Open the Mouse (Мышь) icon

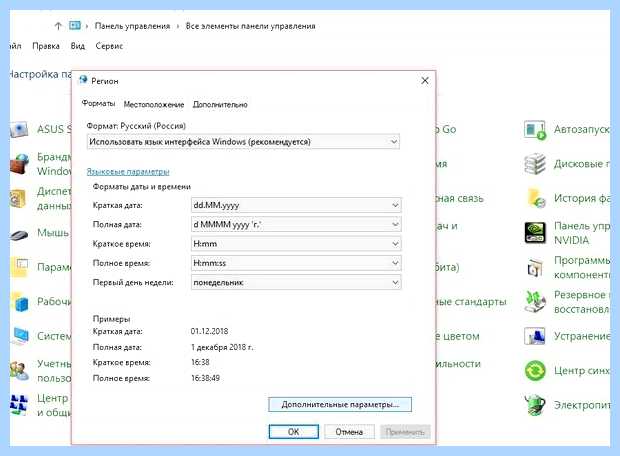tap(19, 234)
